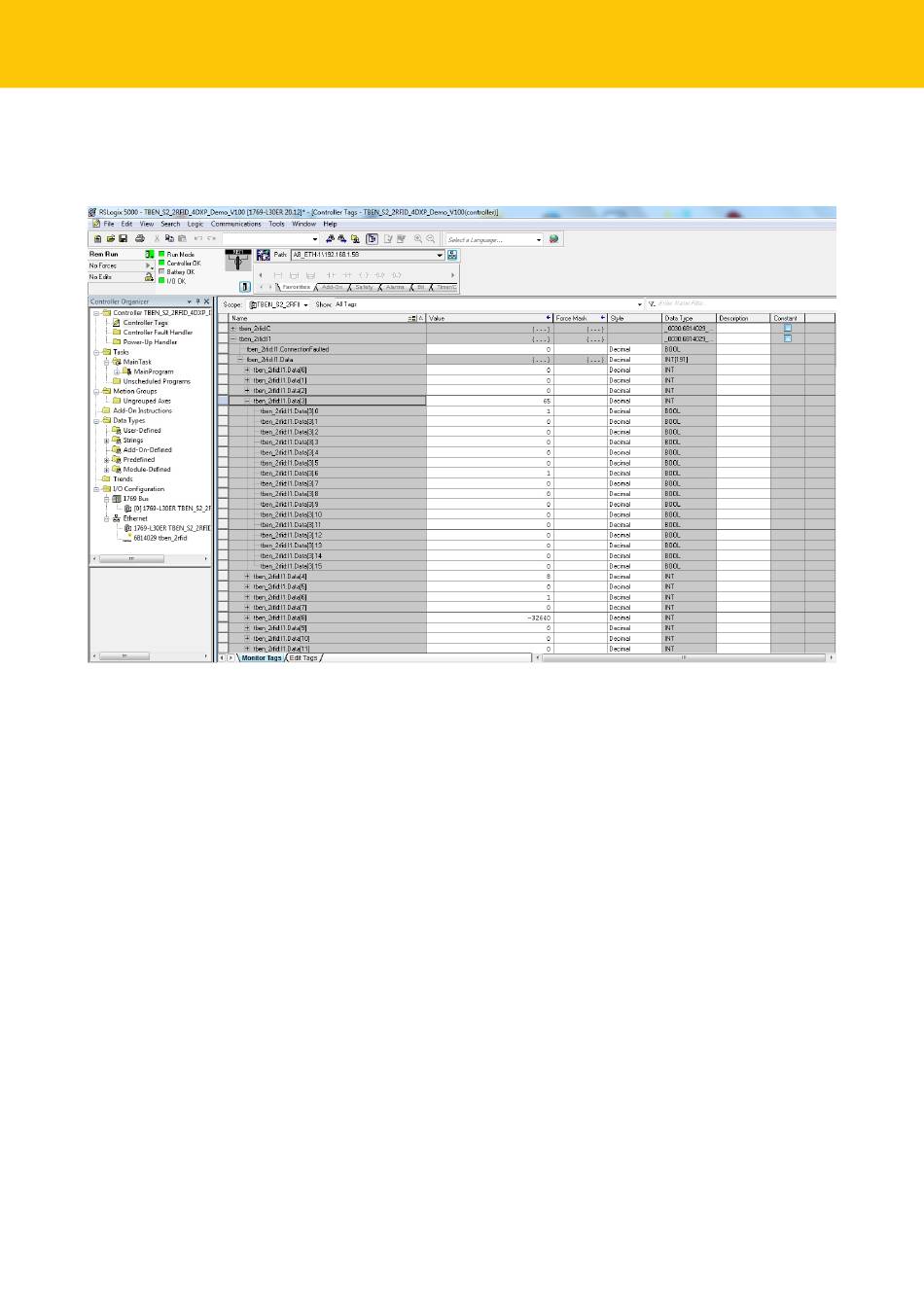Screen dimensions: 924x1307
Task: Select Module-Defined data types folder
Action: pos(147,470)
